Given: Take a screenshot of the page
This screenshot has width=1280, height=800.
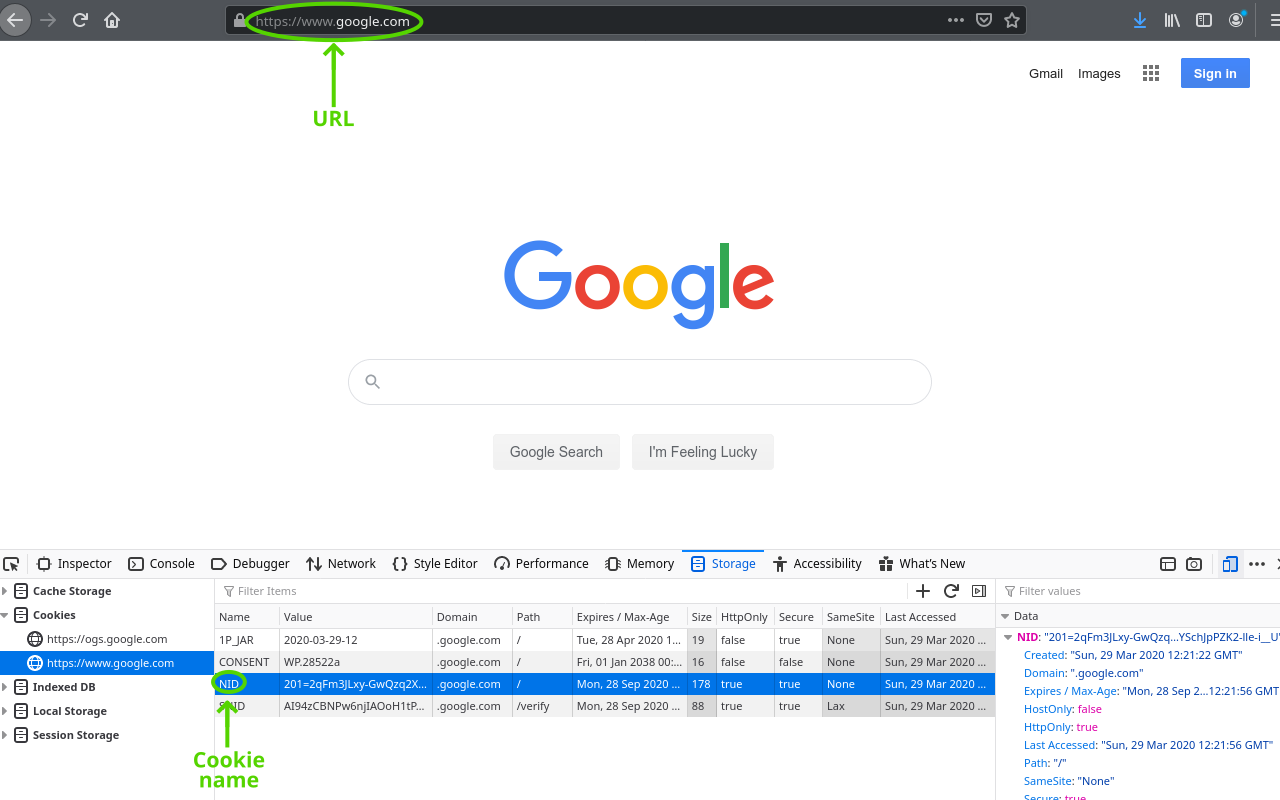Looking at the screenshot, I should (x=1194, y=564).
